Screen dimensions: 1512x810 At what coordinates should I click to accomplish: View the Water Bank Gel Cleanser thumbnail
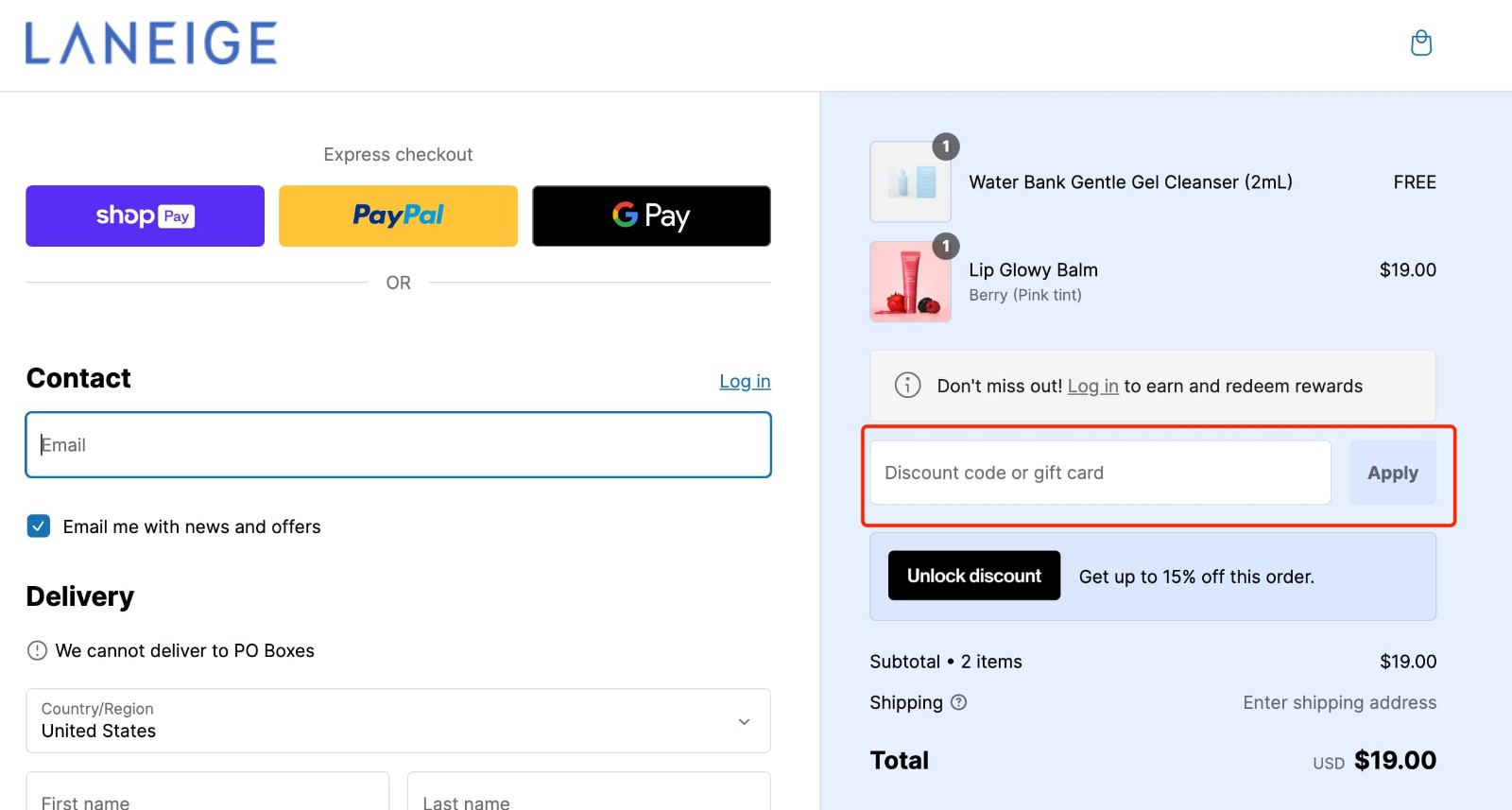[x=909, y=181]
